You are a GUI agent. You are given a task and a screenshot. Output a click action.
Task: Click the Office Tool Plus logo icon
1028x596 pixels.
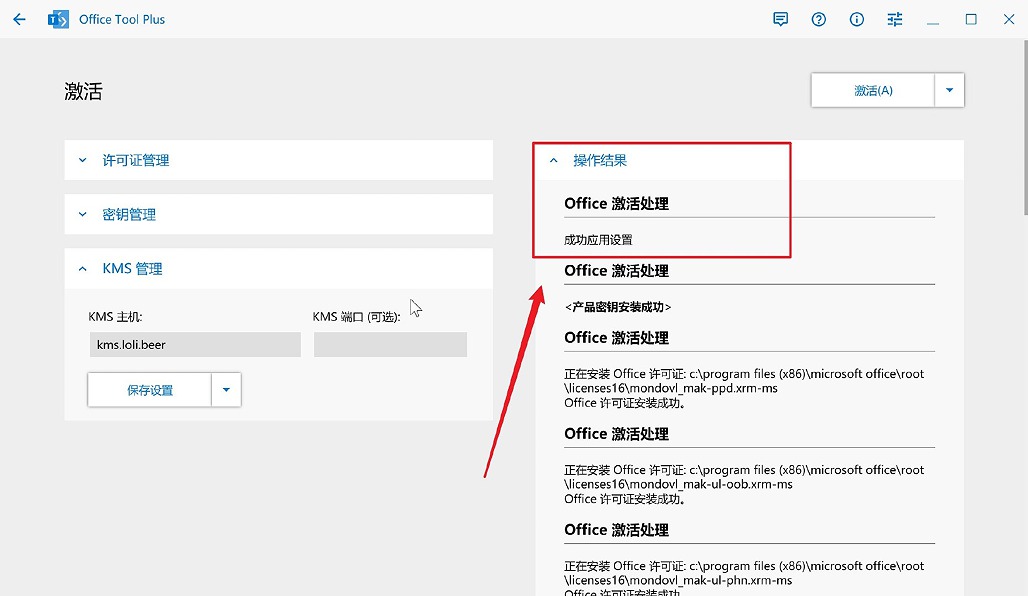coord(58,20)
